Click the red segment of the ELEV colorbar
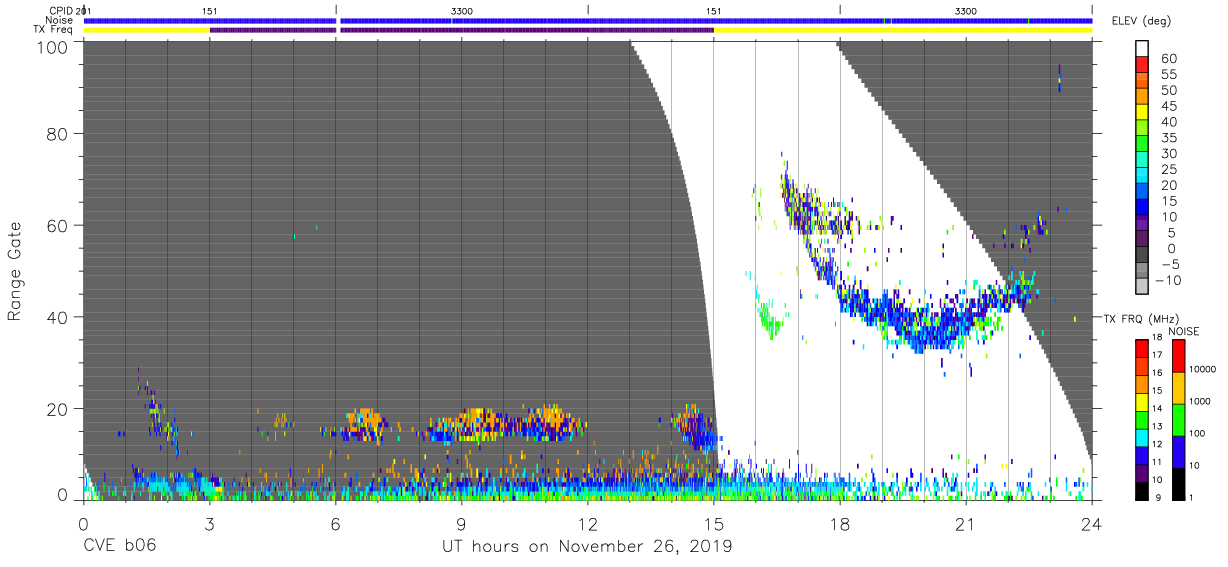Viewport: 1228px width, 567px height. tap(1144, 66)
